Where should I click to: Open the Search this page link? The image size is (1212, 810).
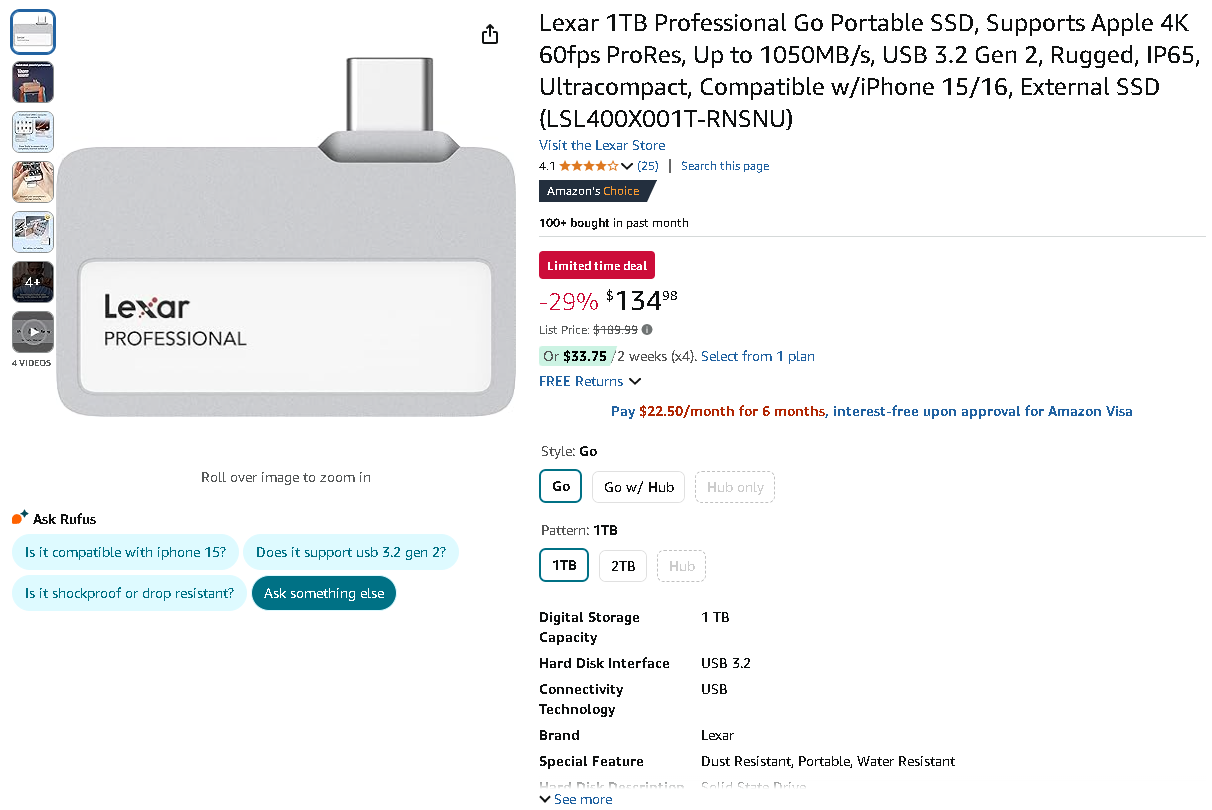(724, 166)
